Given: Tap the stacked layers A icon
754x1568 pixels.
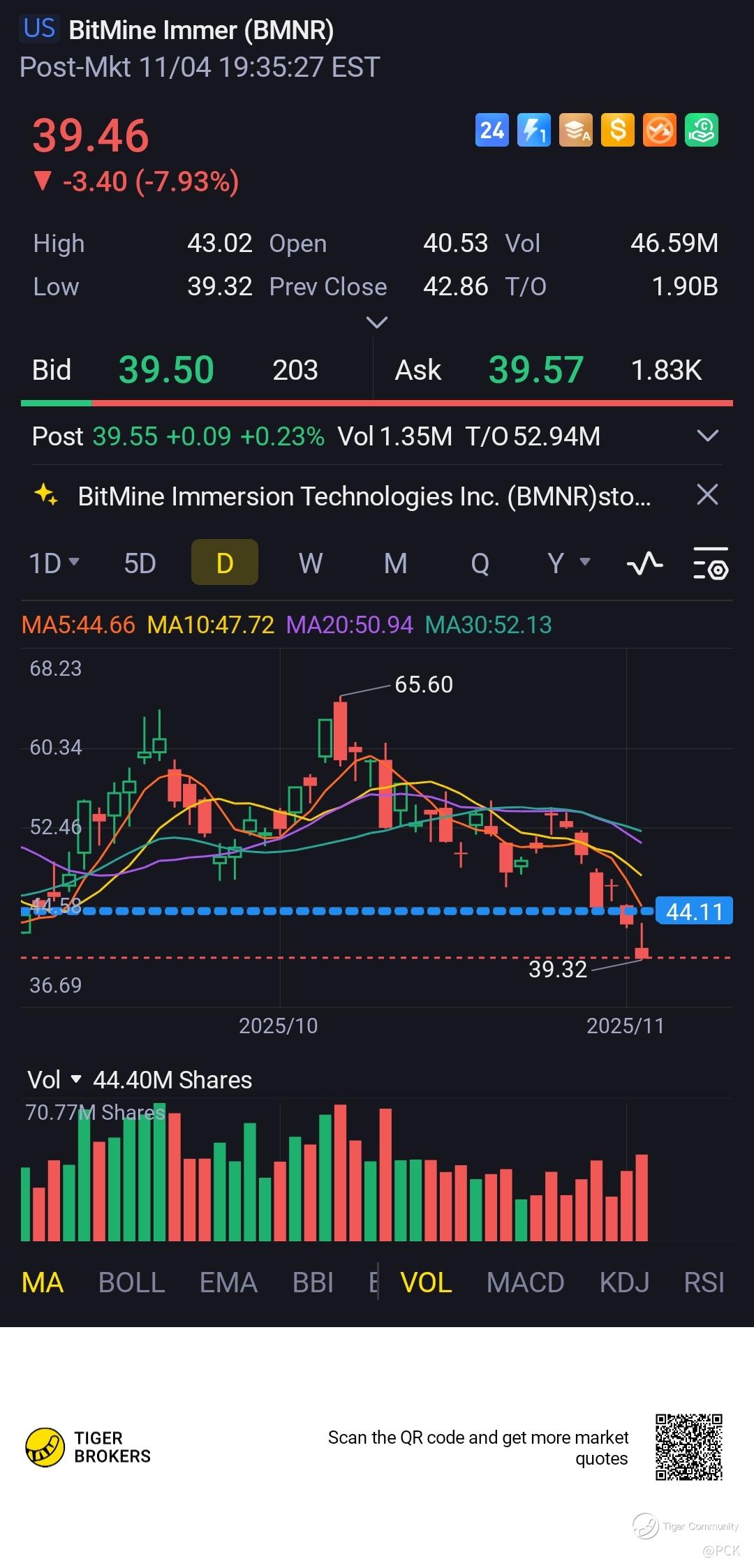Looking at the screenshot, I should click(x=576, y=130).
